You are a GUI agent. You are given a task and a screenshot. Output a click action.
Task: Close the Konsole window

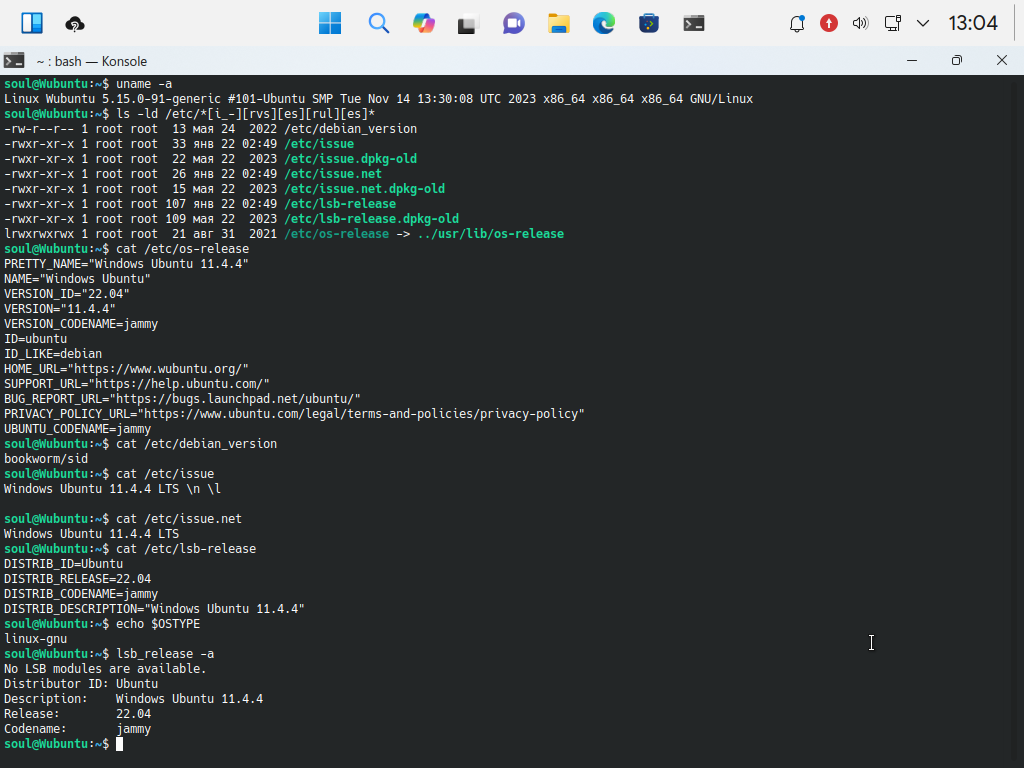(x=1002, y=61)
